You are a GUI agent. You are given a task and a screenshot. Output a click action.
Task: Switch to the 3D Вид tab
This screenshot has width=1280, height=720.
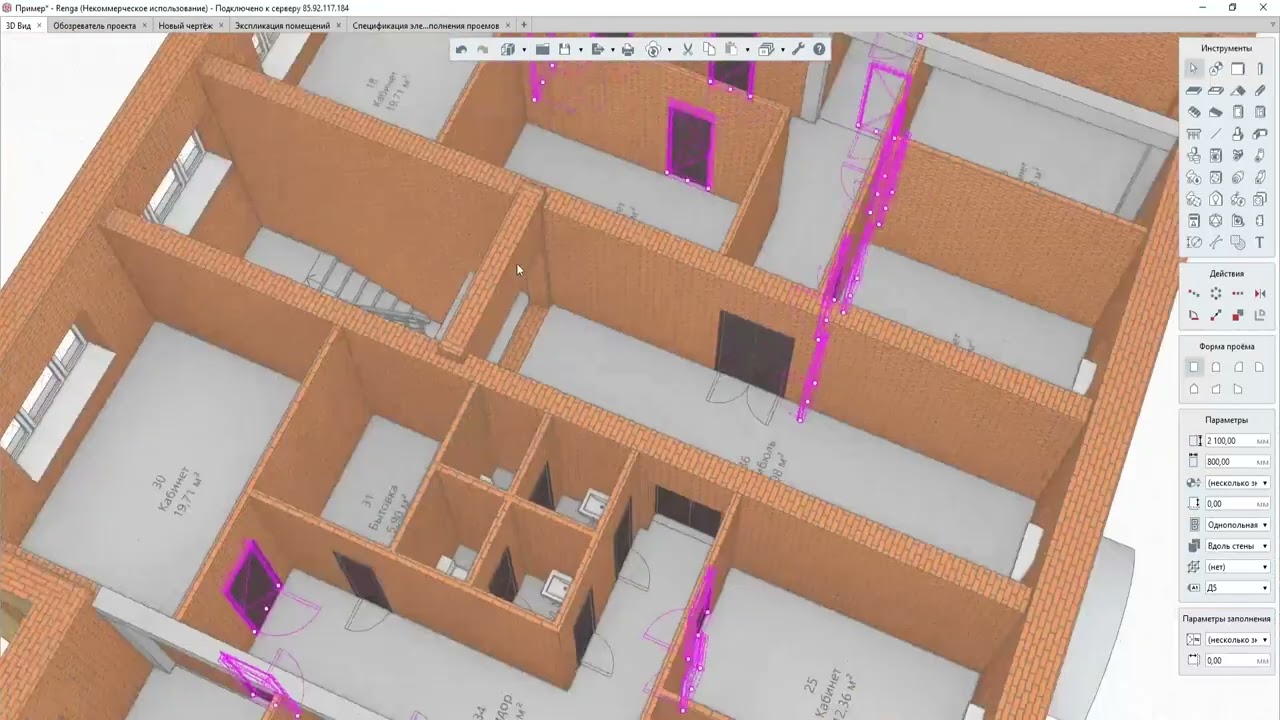[x=18, y=25]
